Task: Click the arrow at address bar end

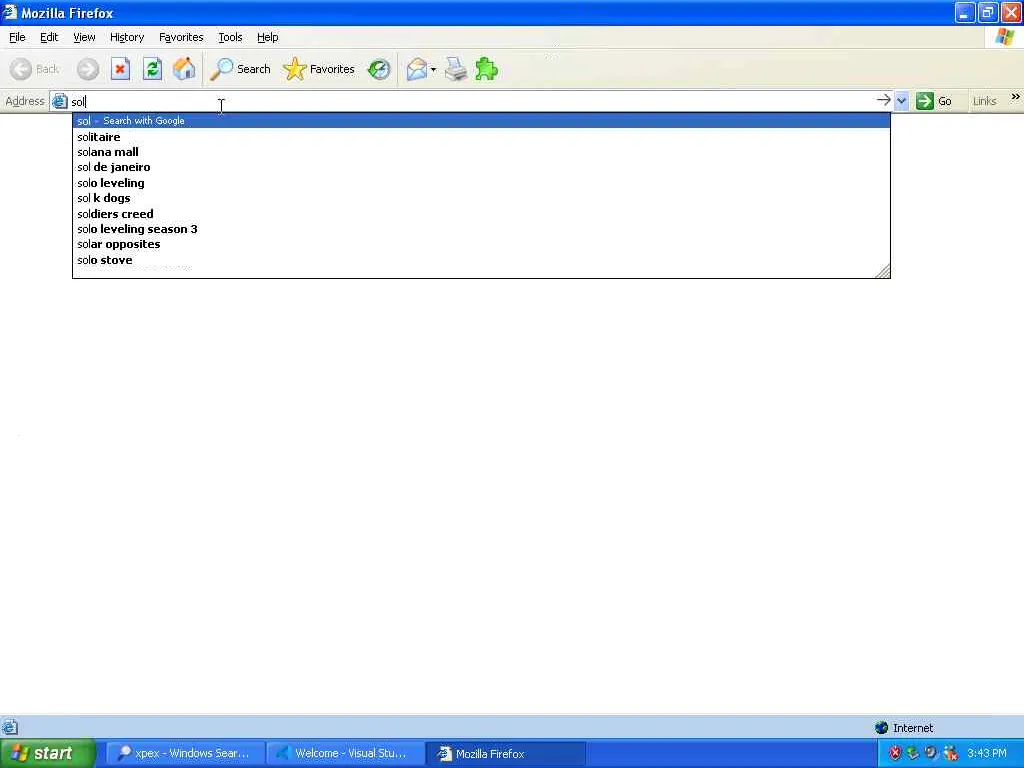Action: (x=883, y=101)
